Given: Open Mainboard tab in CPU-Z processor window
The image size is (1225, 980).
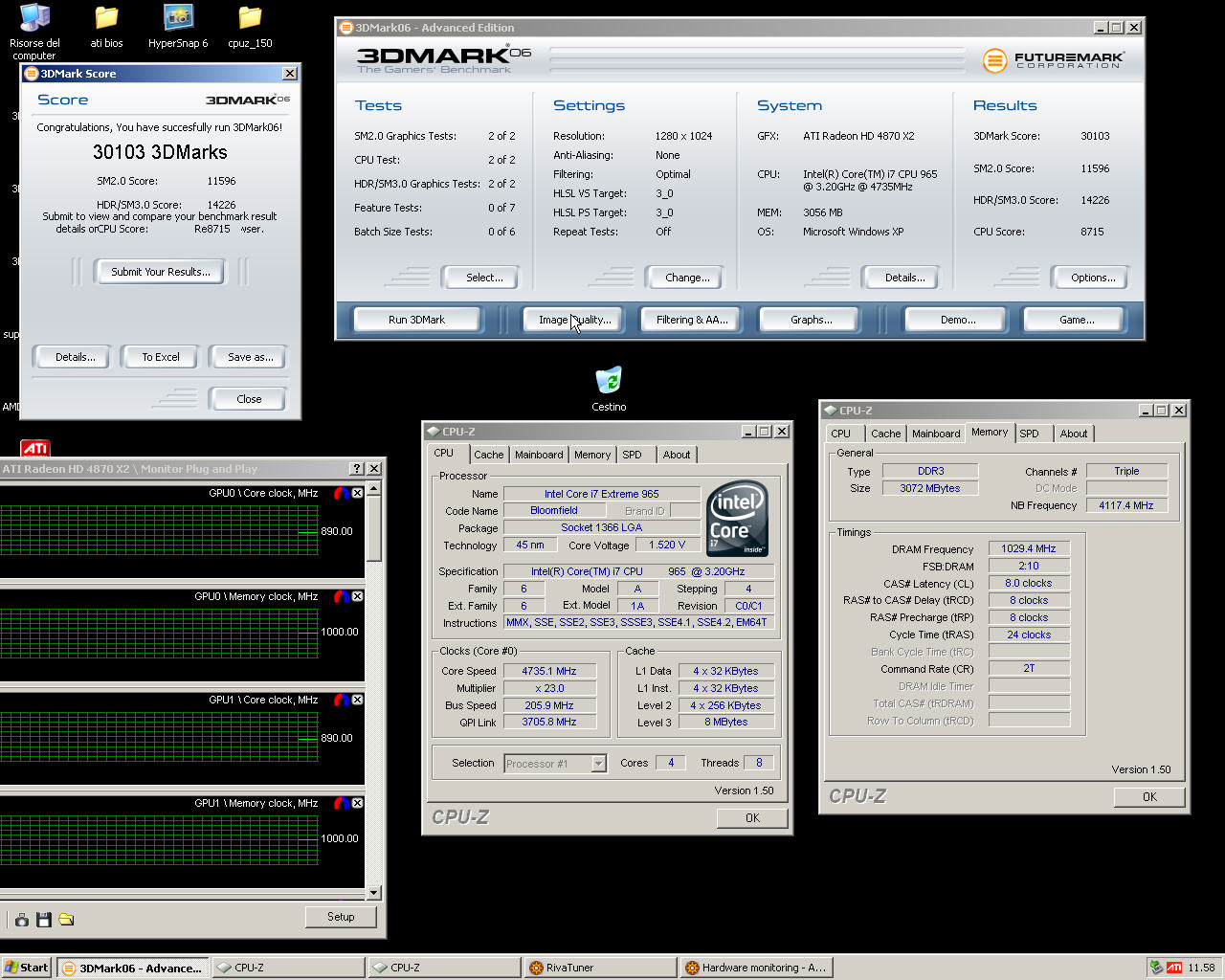Looking at the screenshot, I should point(539,455).
